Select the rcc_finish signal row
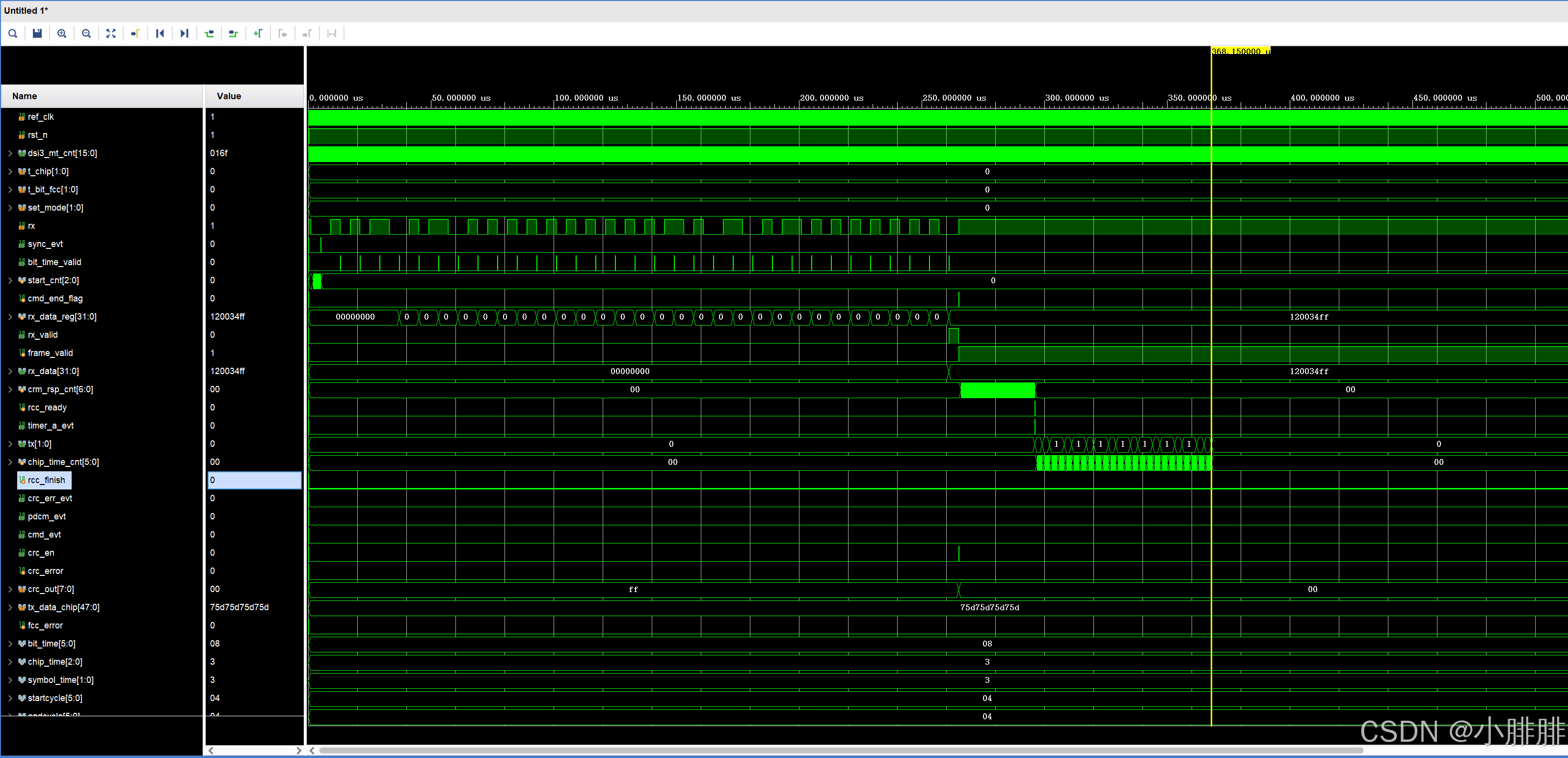The width and height of the screenshot is (1568, 758). point(46,480)
